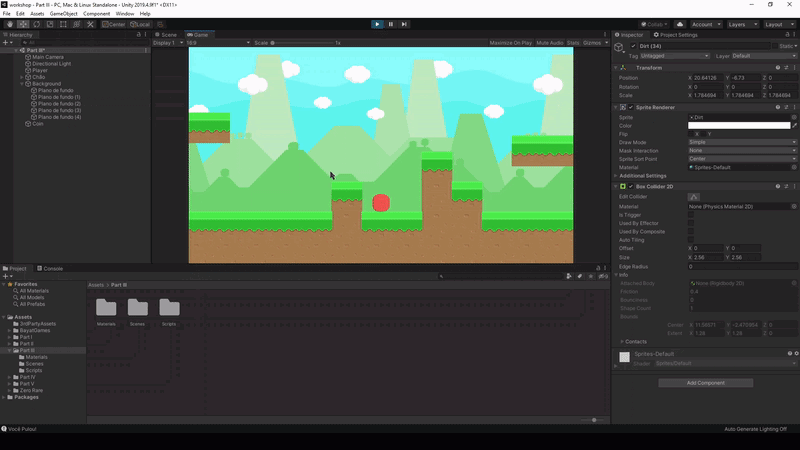Toggle the Static checkbox in Inspector

pyautogui.click(x=773, y=46)
